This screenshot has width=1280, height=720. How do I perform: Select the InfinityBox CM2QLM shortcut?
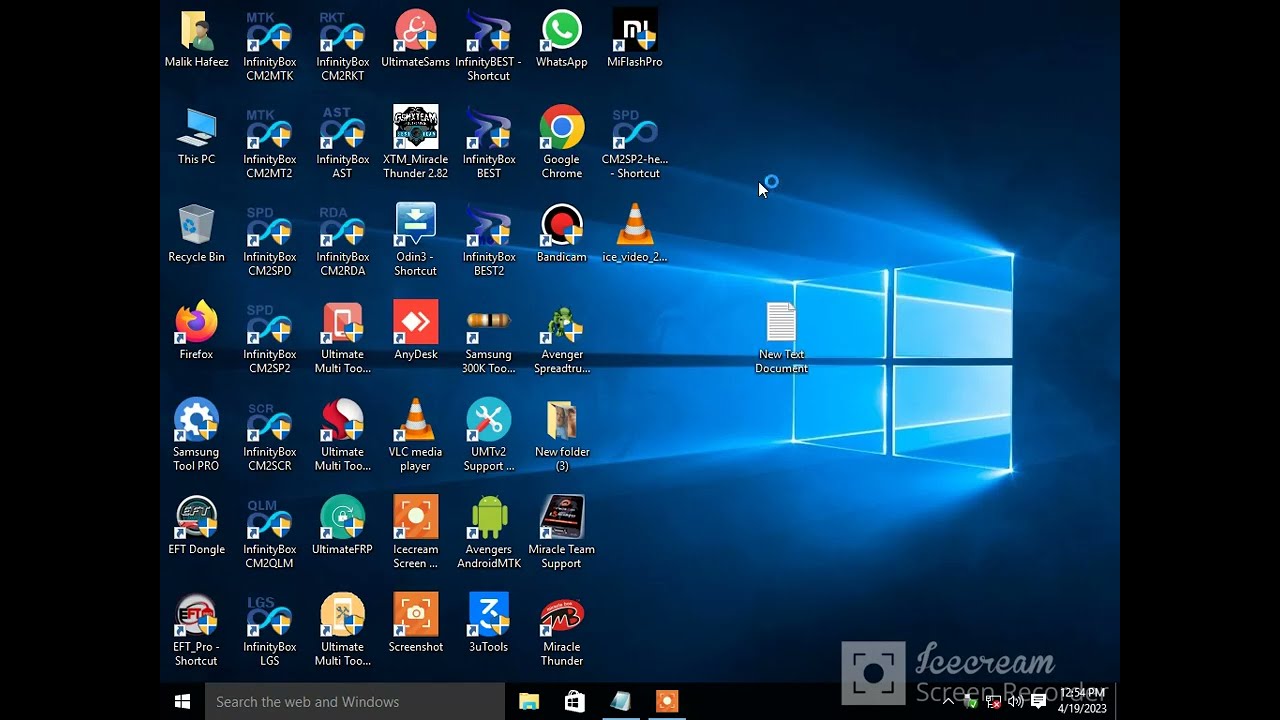[x=269, y=533]
